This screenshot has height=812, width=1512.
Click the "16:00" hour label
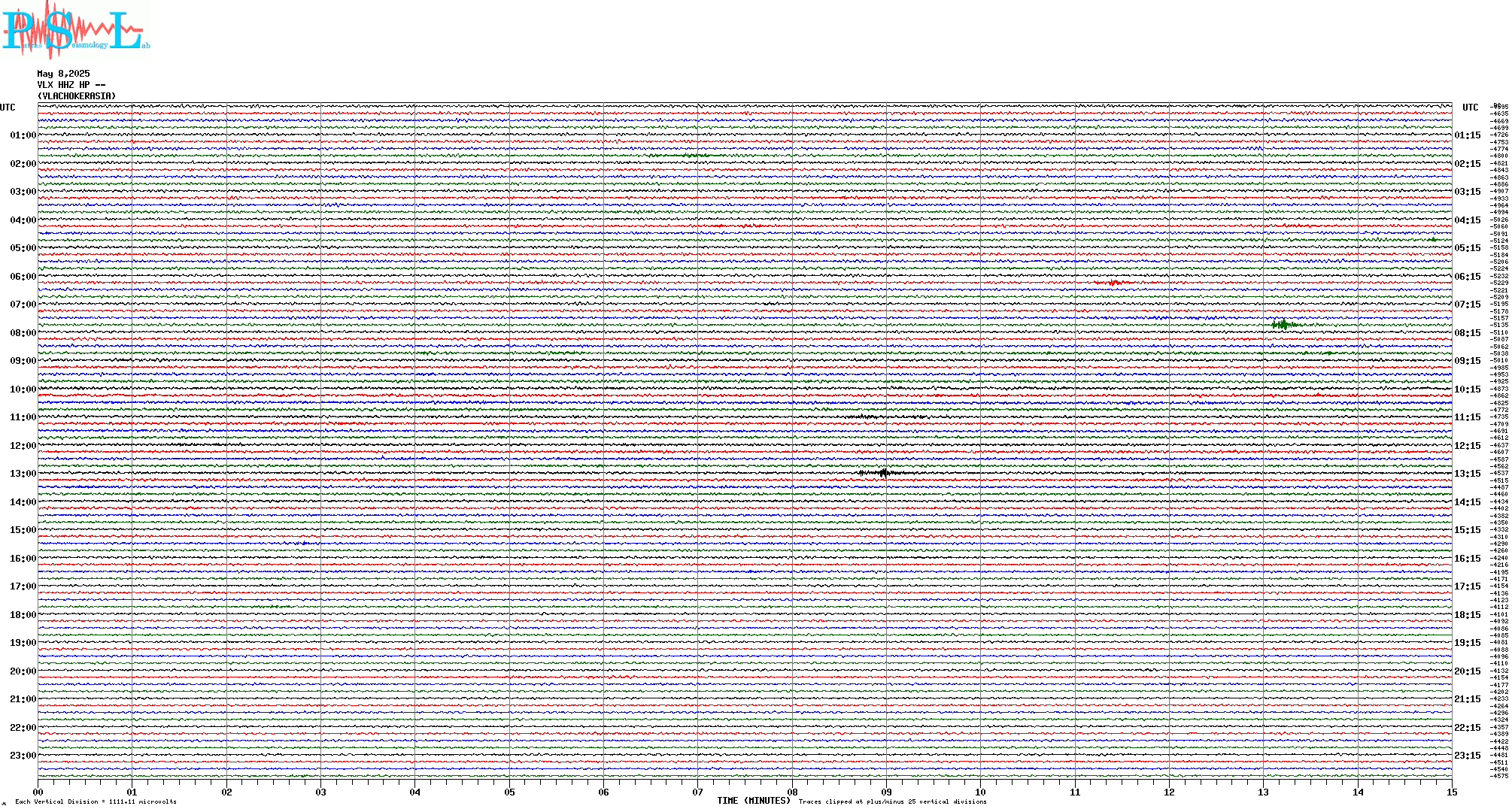coord(23,559)
